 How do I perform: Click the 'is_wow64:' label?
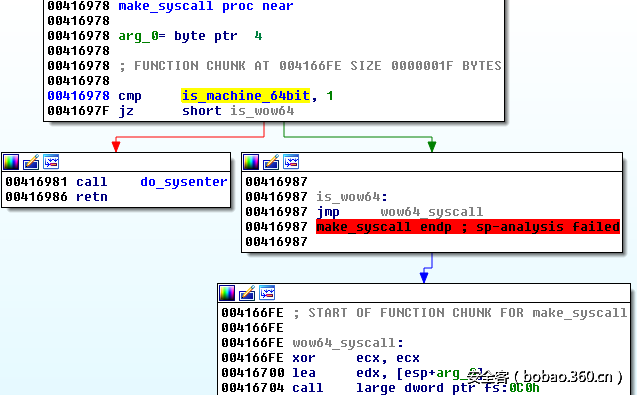coord(352,197)
